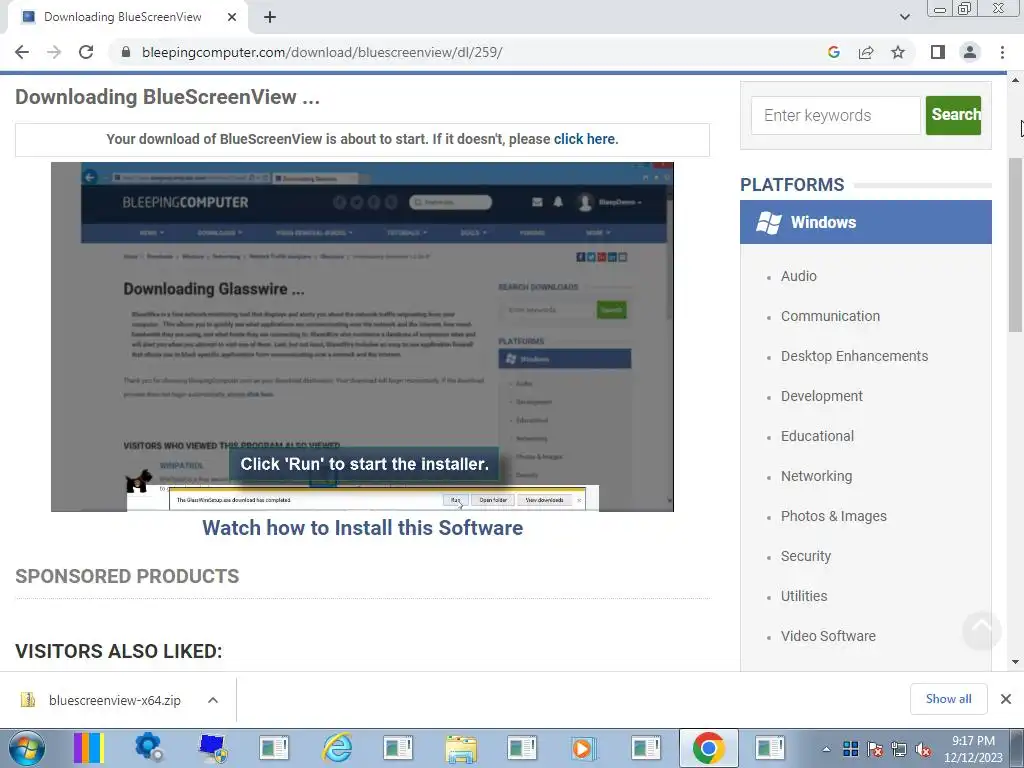Reload the current page
The height and width of the screenshot is (768, 1024).
(x=86, y=52)
